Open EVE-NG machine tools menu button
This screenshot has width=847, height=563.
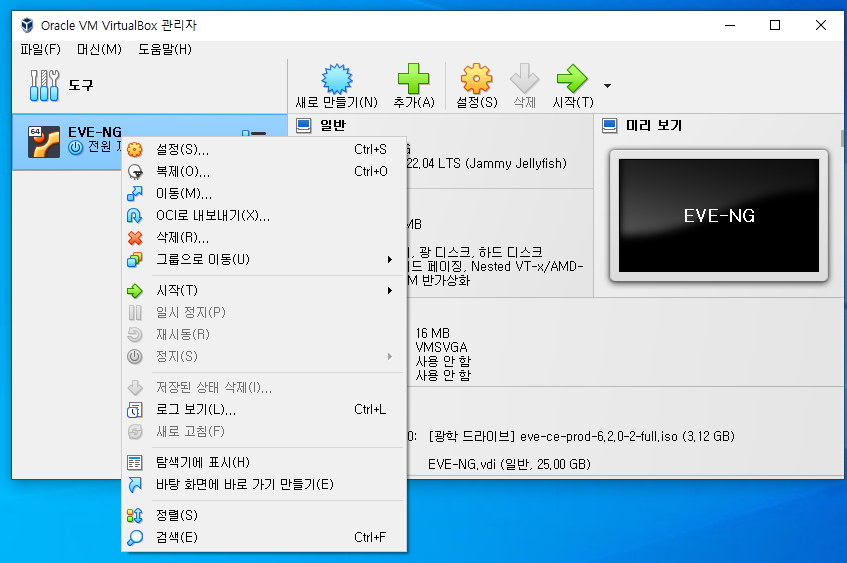pyautogui.click(x=254, y=133)
